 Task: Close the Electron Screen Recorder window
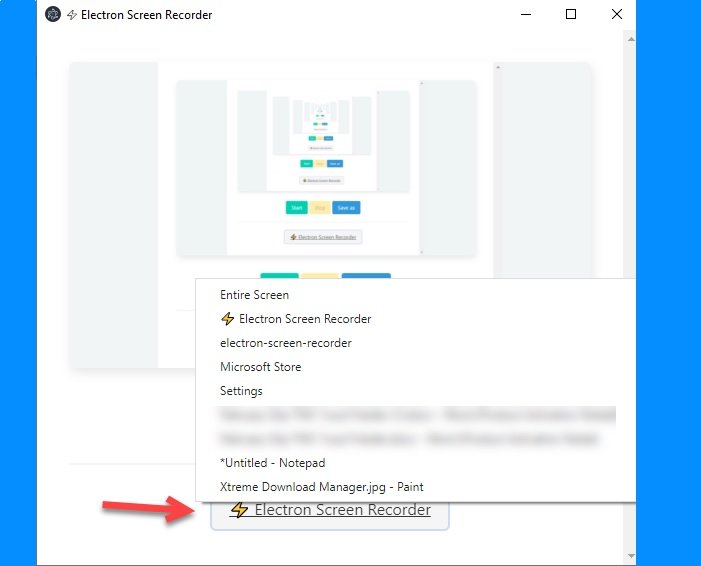point(615,15)
